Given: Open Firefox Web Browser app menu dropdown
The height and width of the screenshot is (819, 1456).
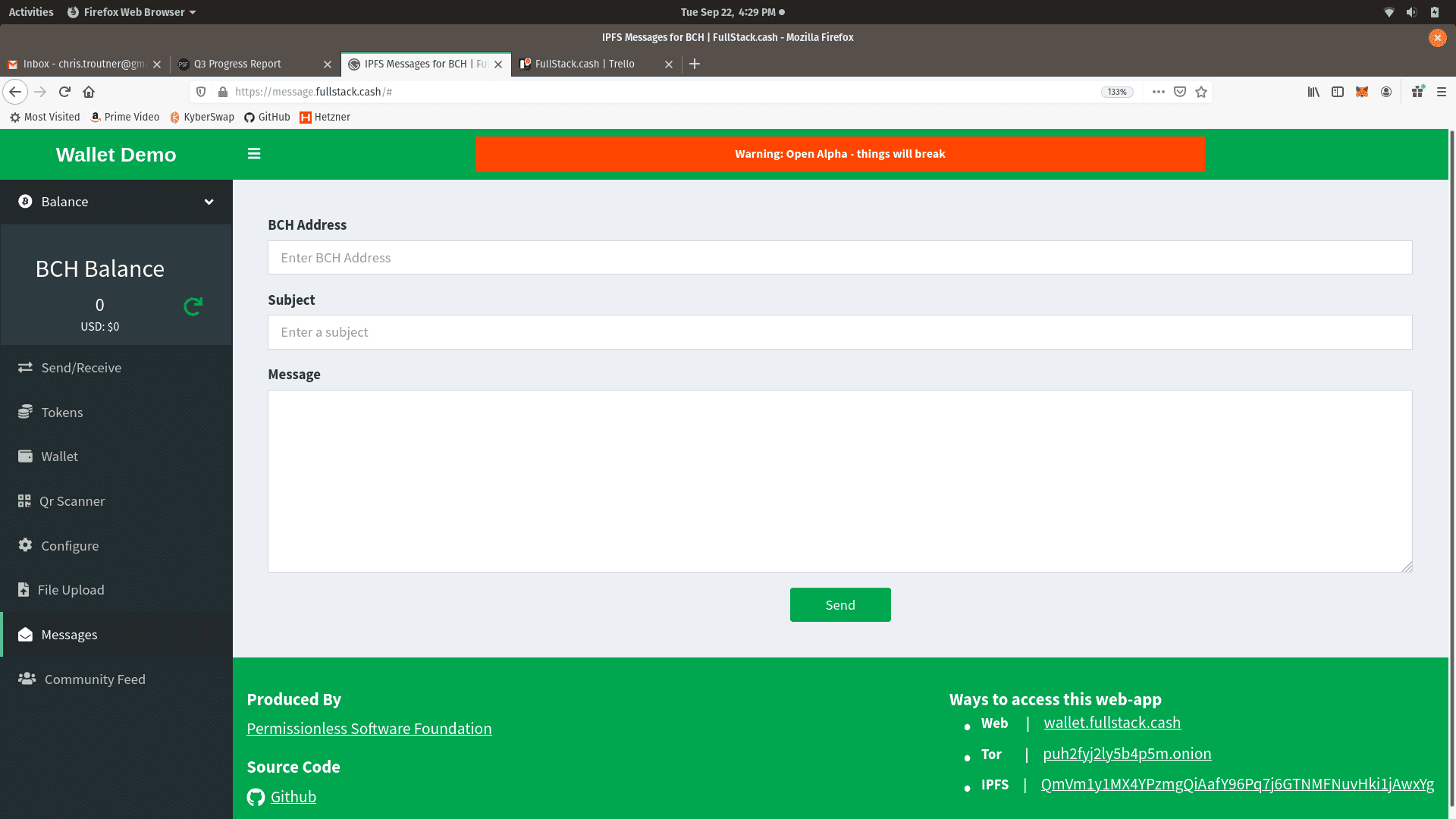Looking at the screenshot, I should pos(132,12).
